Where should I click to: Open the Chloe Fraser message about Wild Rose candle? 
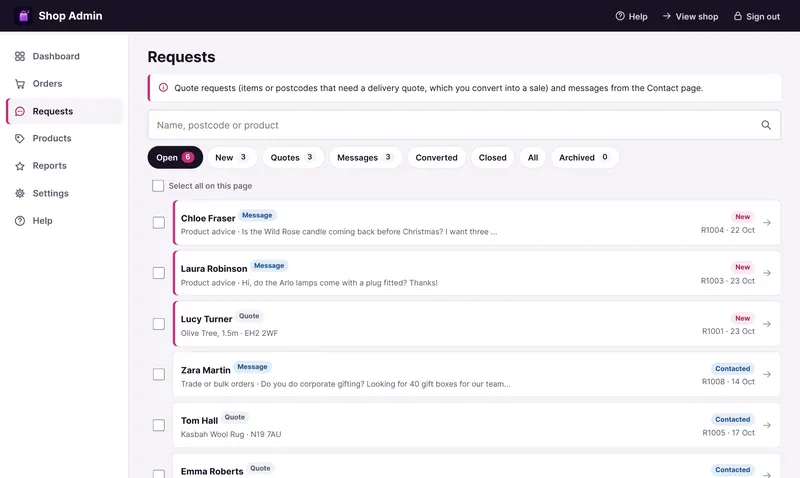point(477,222)
